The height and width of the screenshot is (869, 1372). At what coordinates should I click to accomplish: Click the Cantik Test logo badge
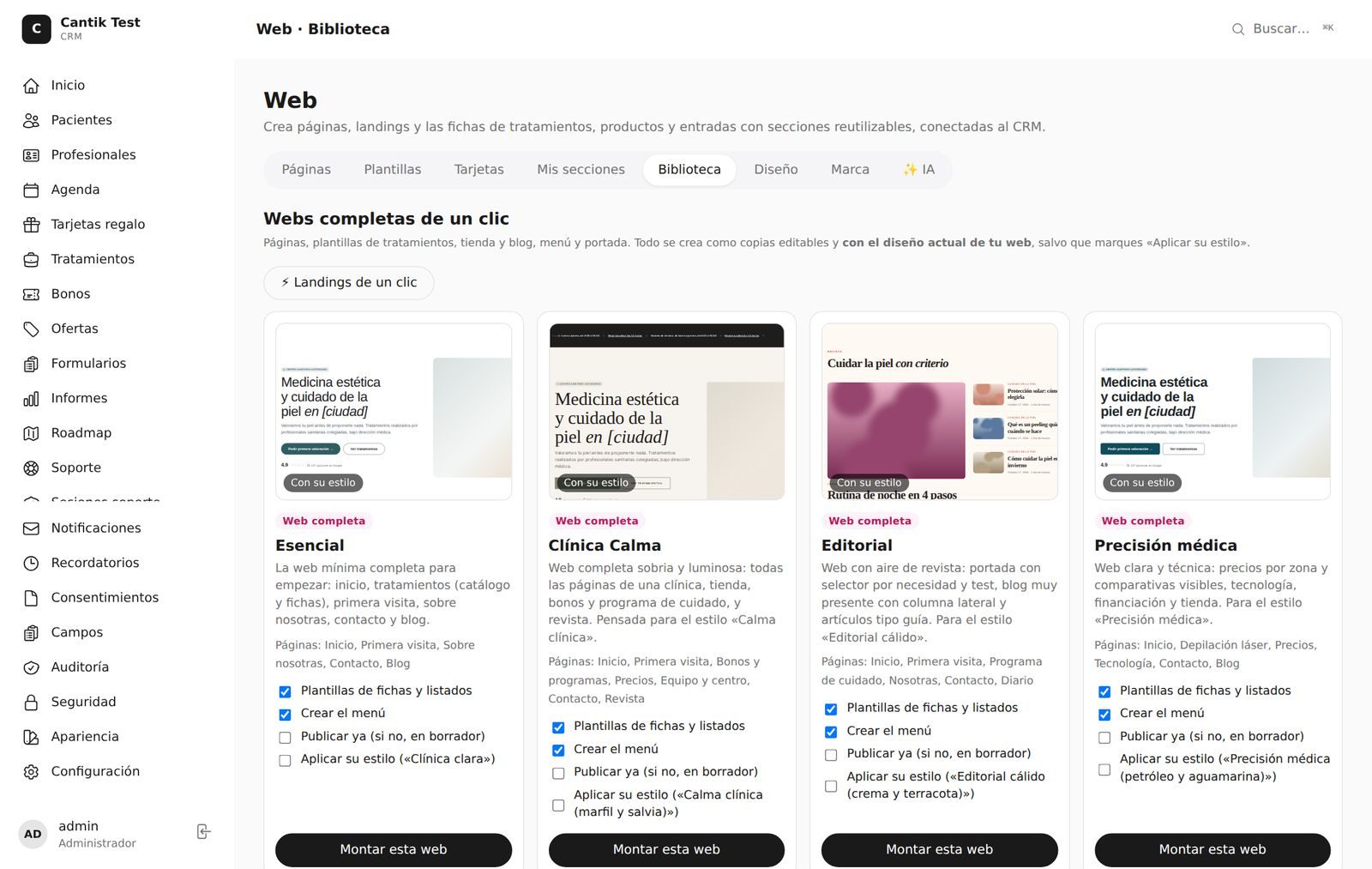pos(36,28)
